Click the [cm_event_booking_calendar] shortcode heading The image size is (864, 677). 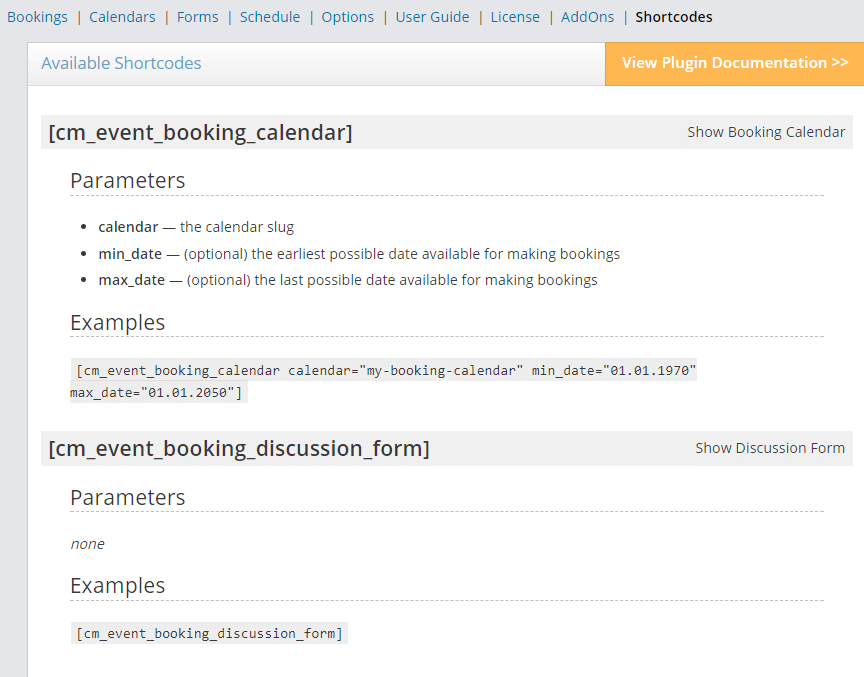coord(200,132)
